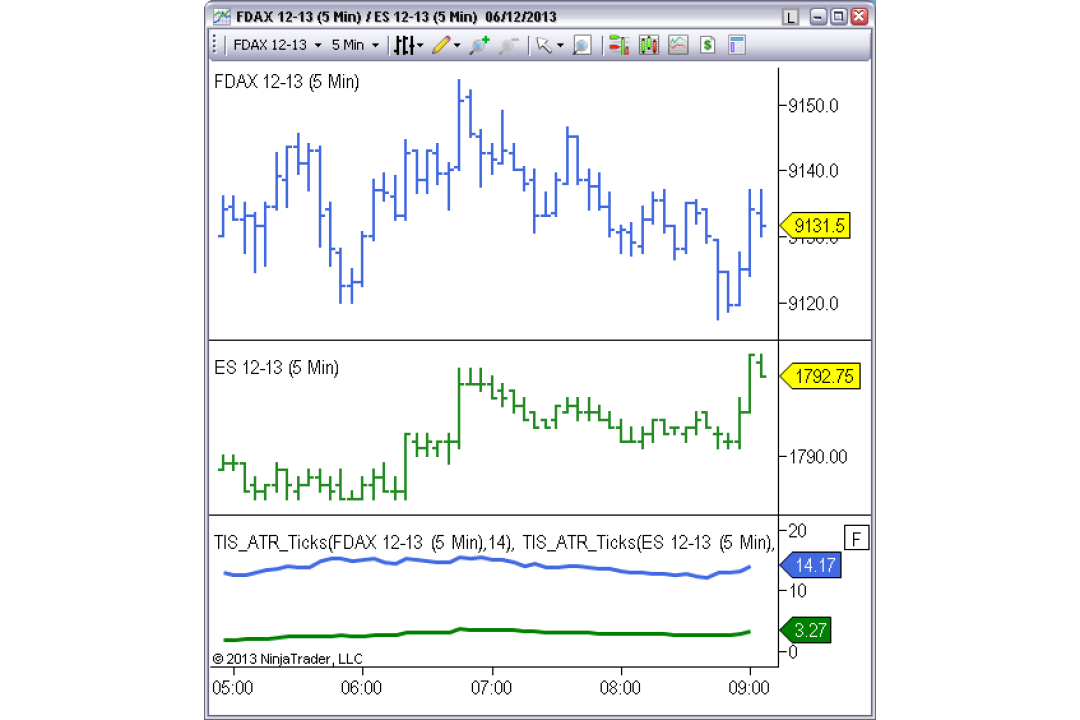The image size is (1080, 720).
Task: Toggle the L link button in title bar
Action: (x=790, y=17)
